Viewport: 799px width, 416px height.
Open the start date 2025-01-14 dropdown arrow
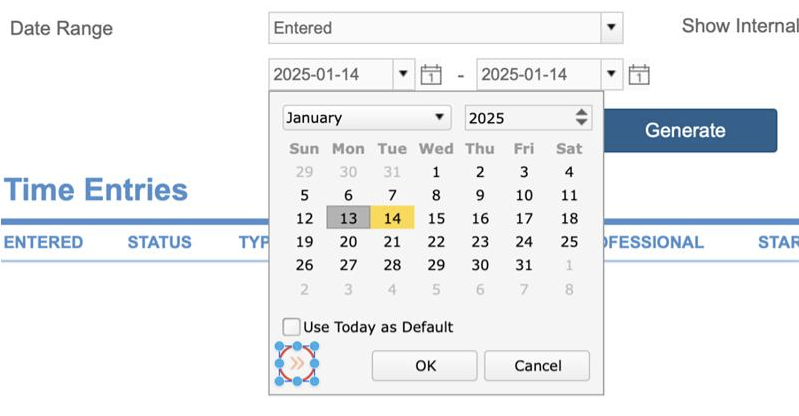pos(403,74)
